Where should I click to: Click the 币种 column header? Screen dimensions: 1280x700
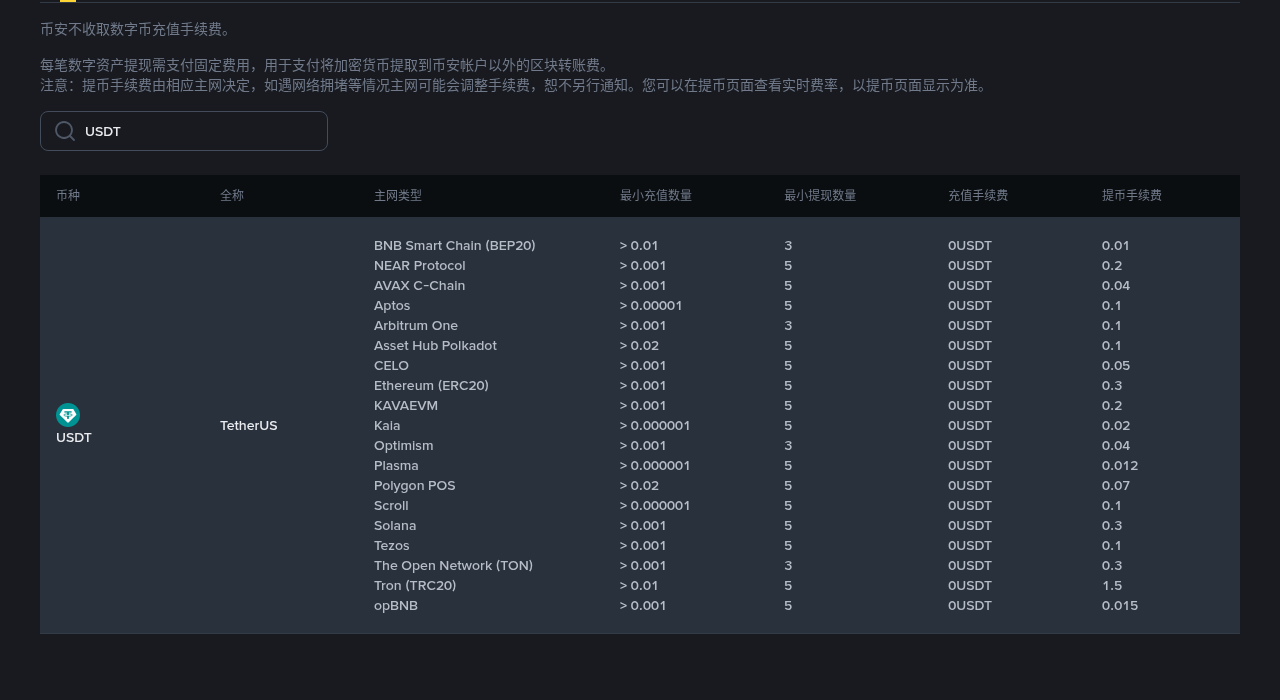68,196
